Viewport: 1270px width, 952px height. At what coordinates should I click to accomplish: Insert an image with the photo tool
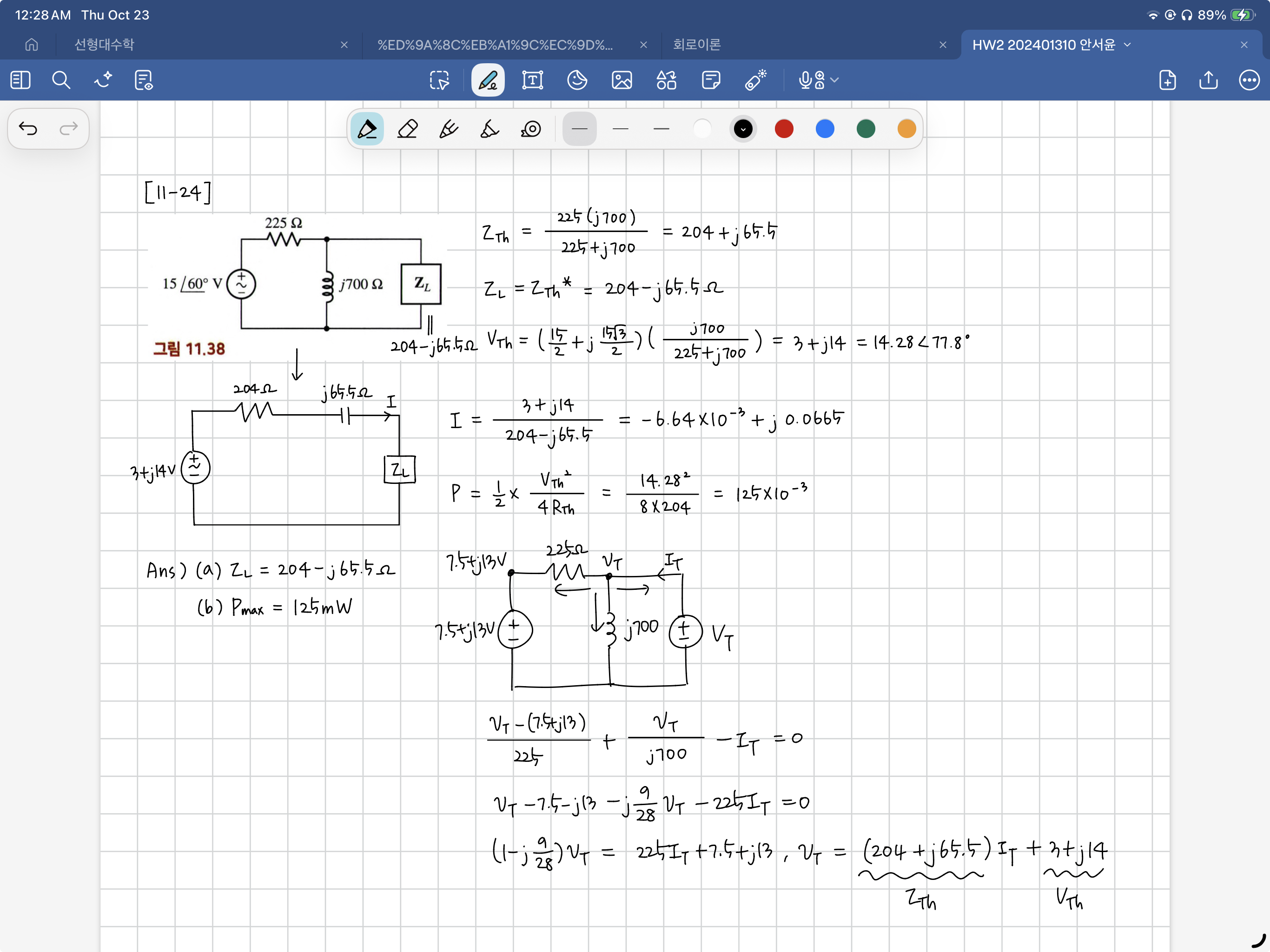pos(621,80)
